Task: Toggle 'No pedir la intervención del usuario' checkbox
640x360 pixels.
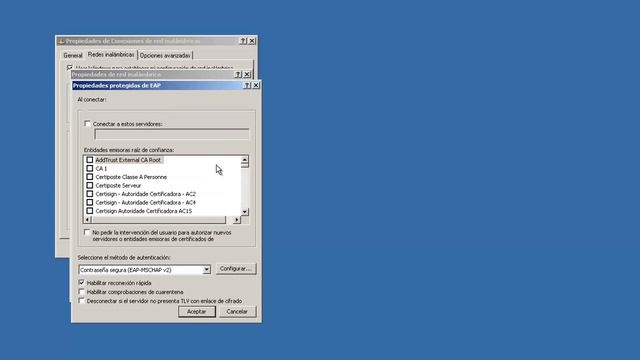Action: coord(87,232)
